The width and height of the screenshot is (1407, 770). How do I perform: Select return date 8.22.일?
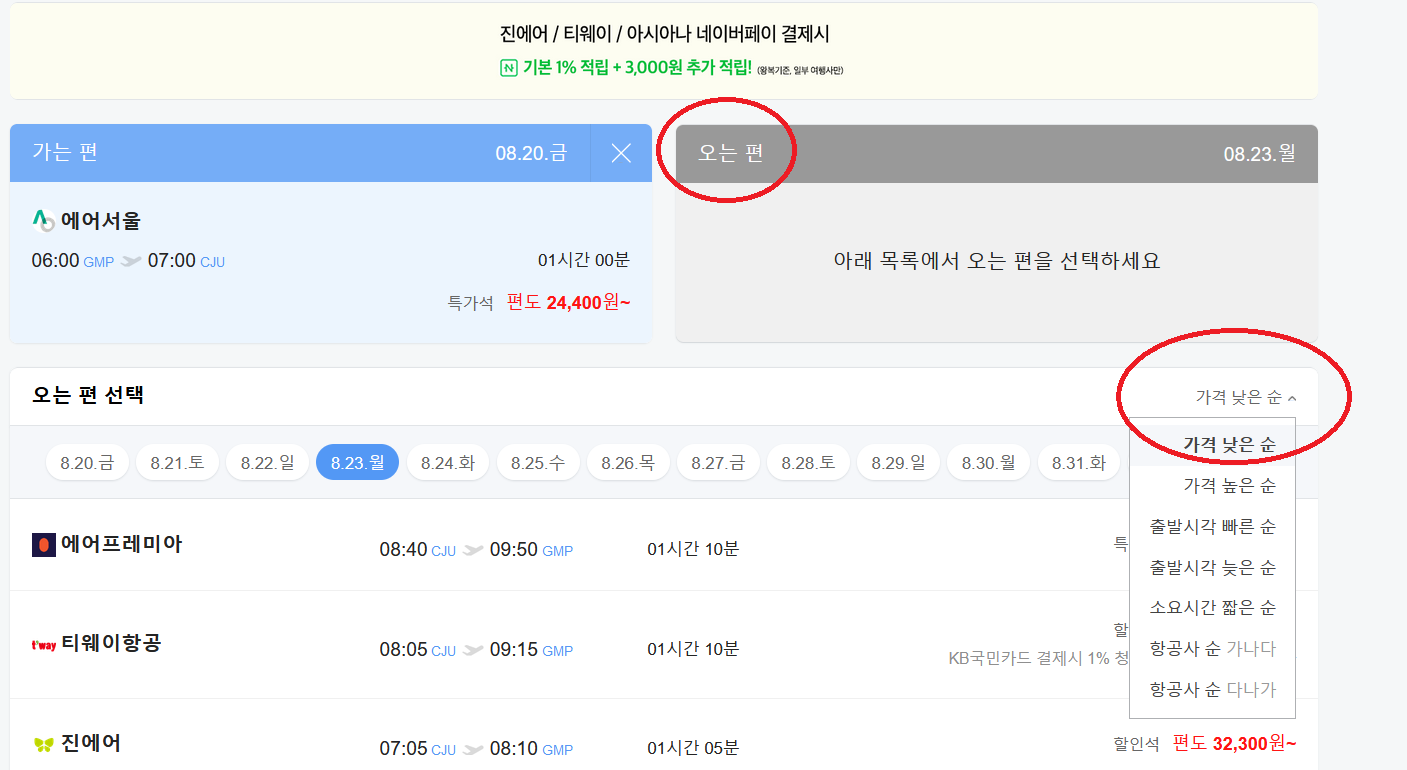(267, 462)
